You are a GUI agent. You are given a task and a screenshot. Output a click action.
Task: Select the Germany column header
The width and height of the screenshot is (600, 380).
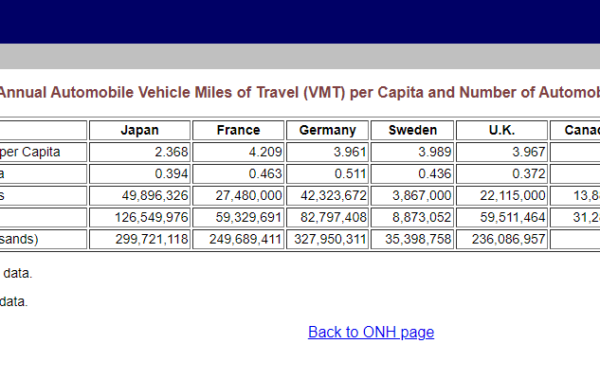(328, 130)
